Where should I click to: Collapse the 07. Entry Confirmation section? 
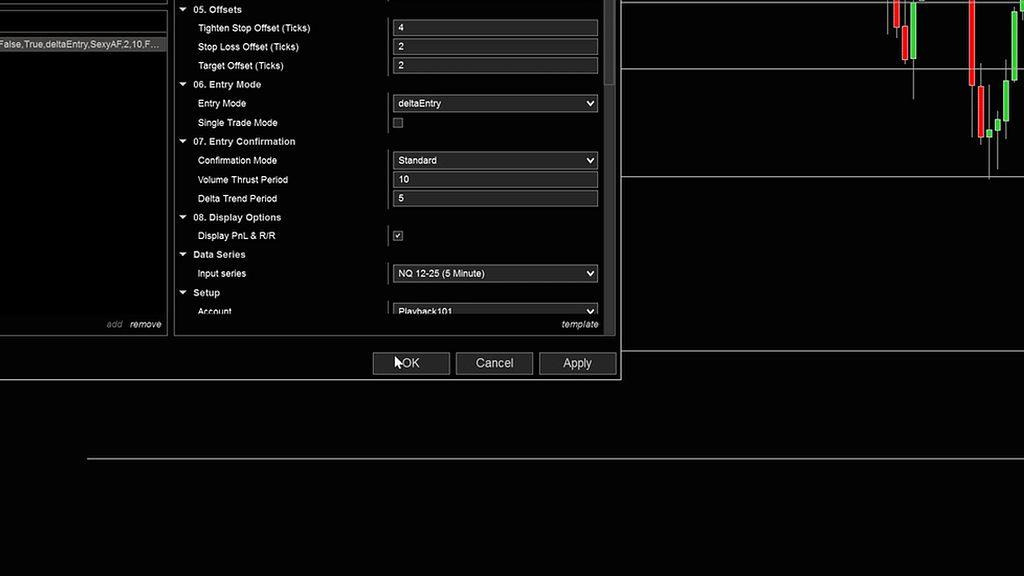pos(183,142)
